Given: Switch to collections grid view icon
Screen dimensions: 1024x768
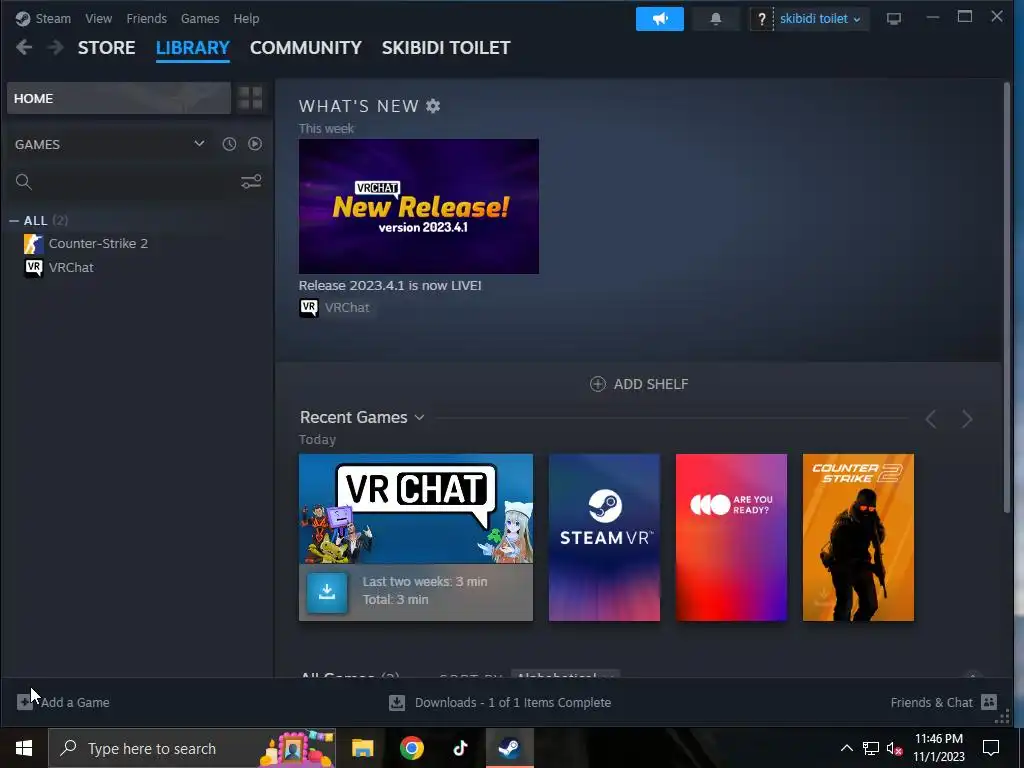Looking at the screenshot, I should [250, 98].
